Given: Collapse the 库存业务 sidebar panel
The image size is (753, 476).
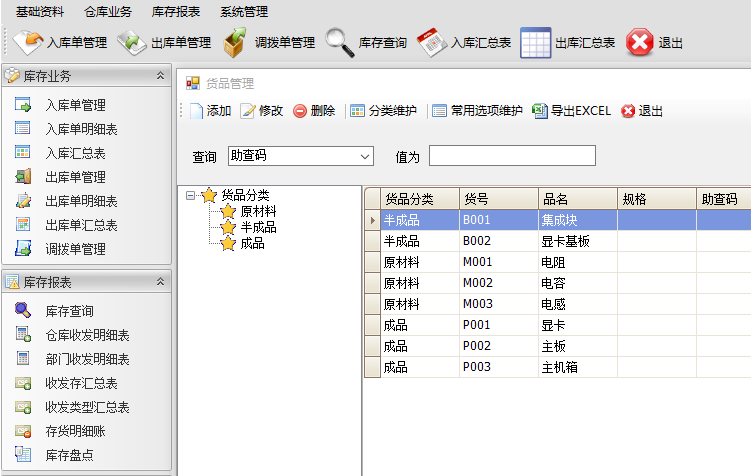Looking at the screenshot, I should [160, 76].
